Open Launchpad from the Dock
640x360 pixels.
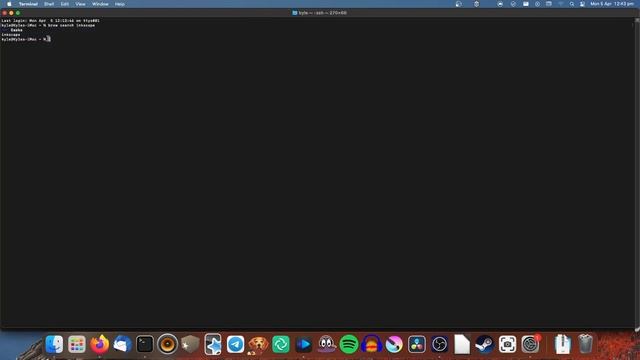tap(77, 344)
